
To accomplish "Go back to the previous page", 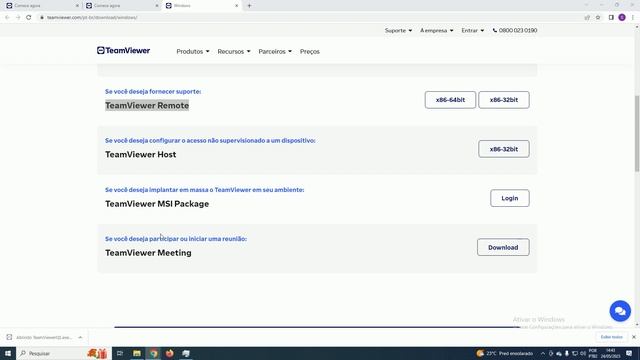I will (x=7, y=18).
